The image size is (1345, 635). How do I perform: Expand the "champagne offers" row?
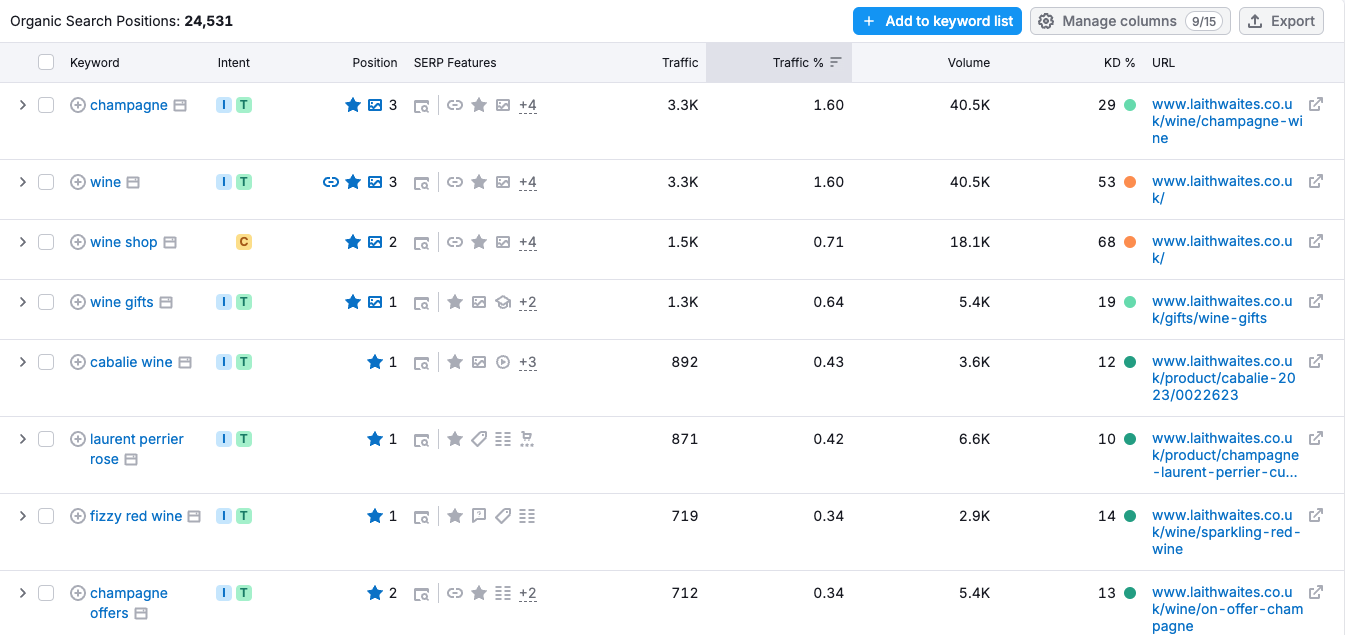click(22, 592)
